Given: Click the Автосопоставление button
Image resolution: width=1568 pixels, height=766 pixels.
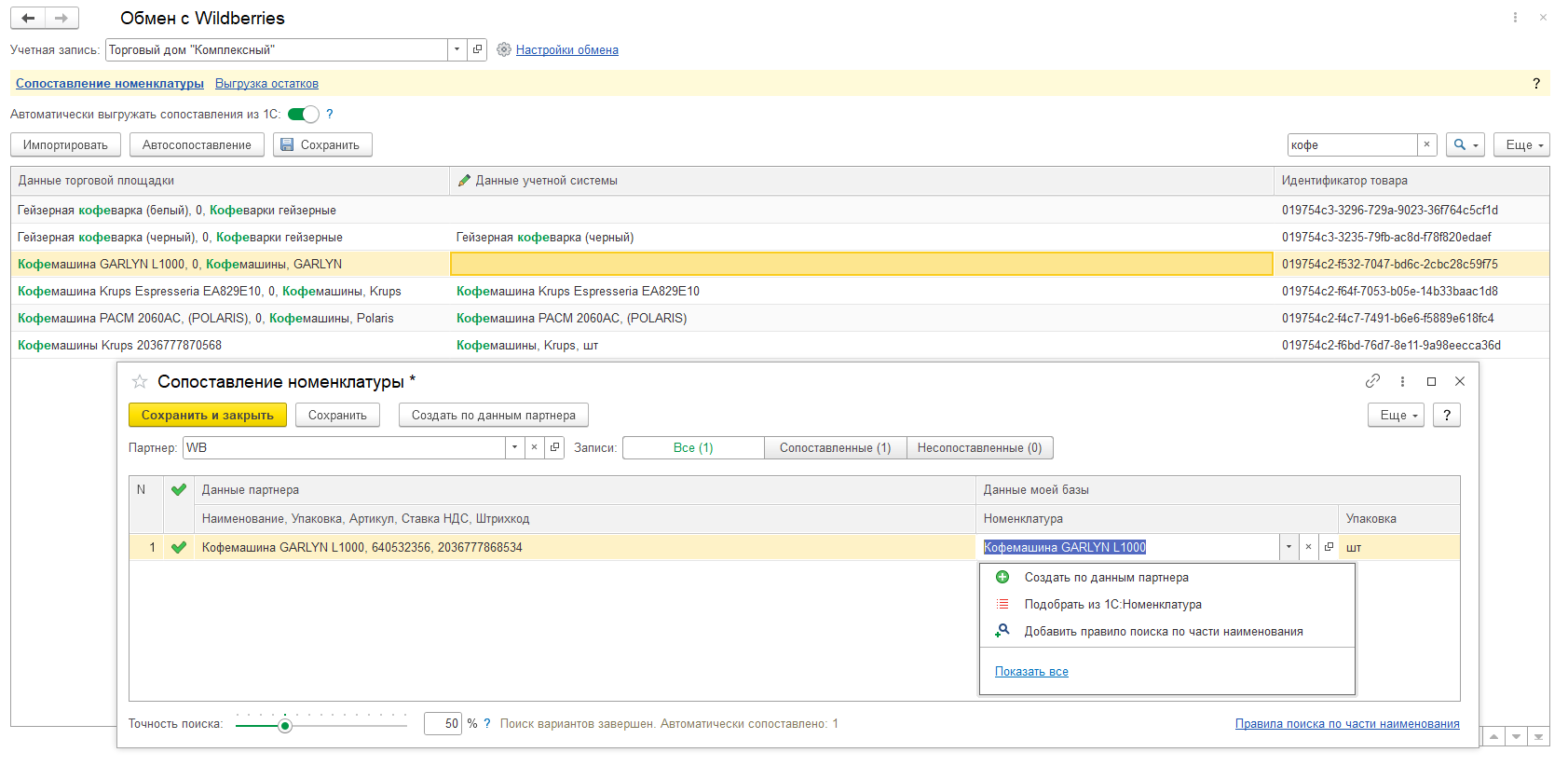Looking at the screenshot, I should coord(197,144).
